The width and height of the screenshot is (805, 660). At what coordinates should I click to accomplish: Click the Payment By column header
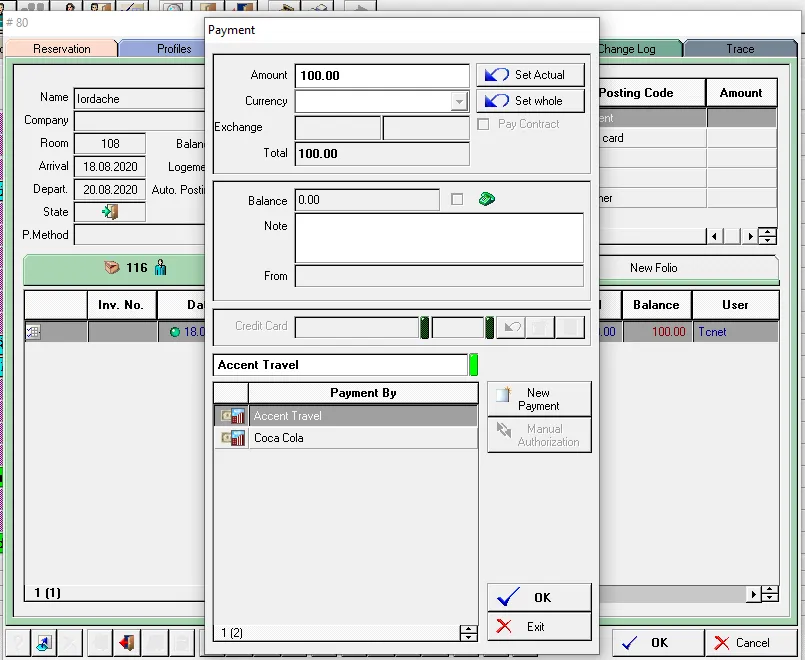pyautogui.click(x=363, y=393)
